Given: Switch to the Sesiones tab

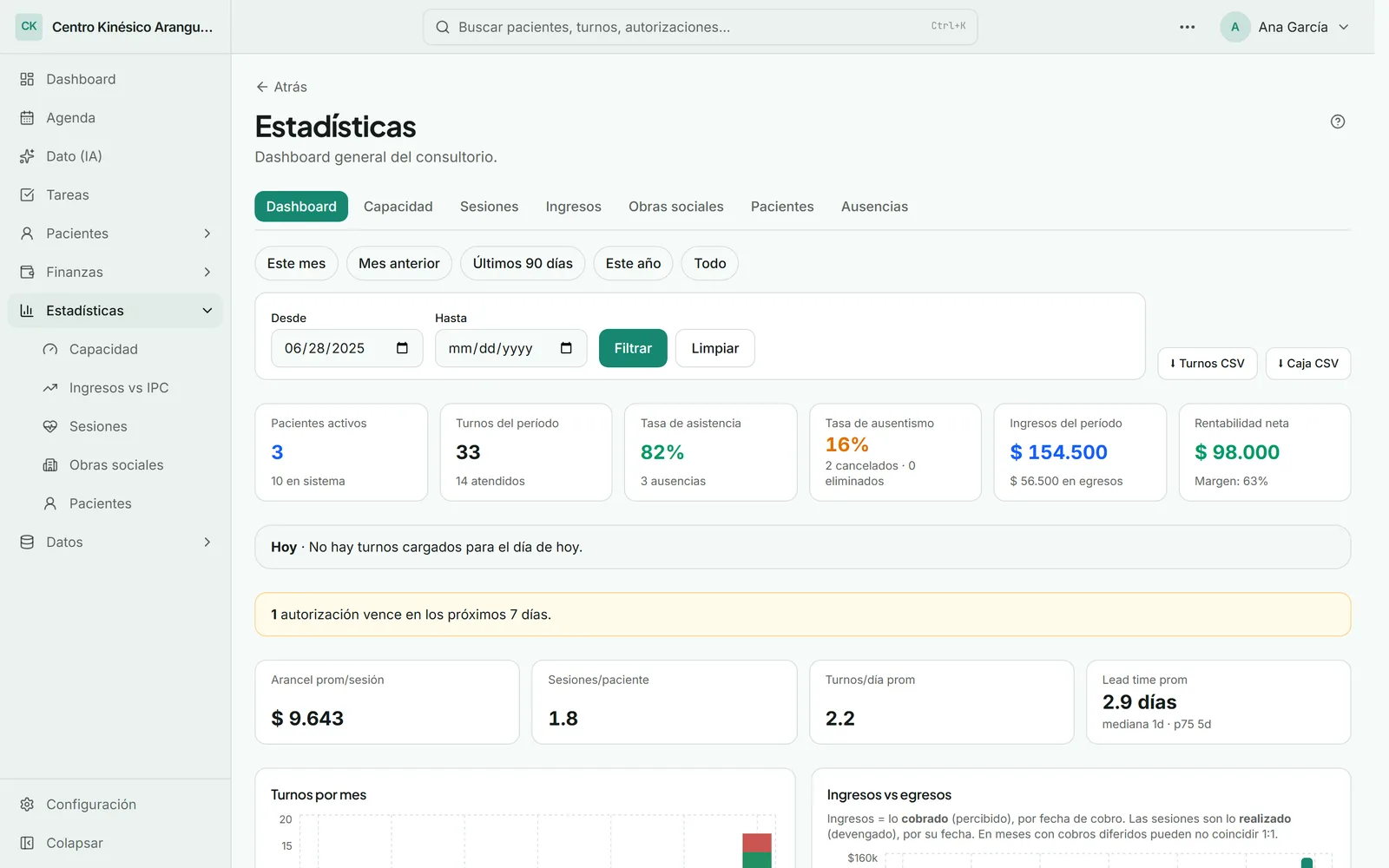Looking at the screenshot, I should (489, 207).
